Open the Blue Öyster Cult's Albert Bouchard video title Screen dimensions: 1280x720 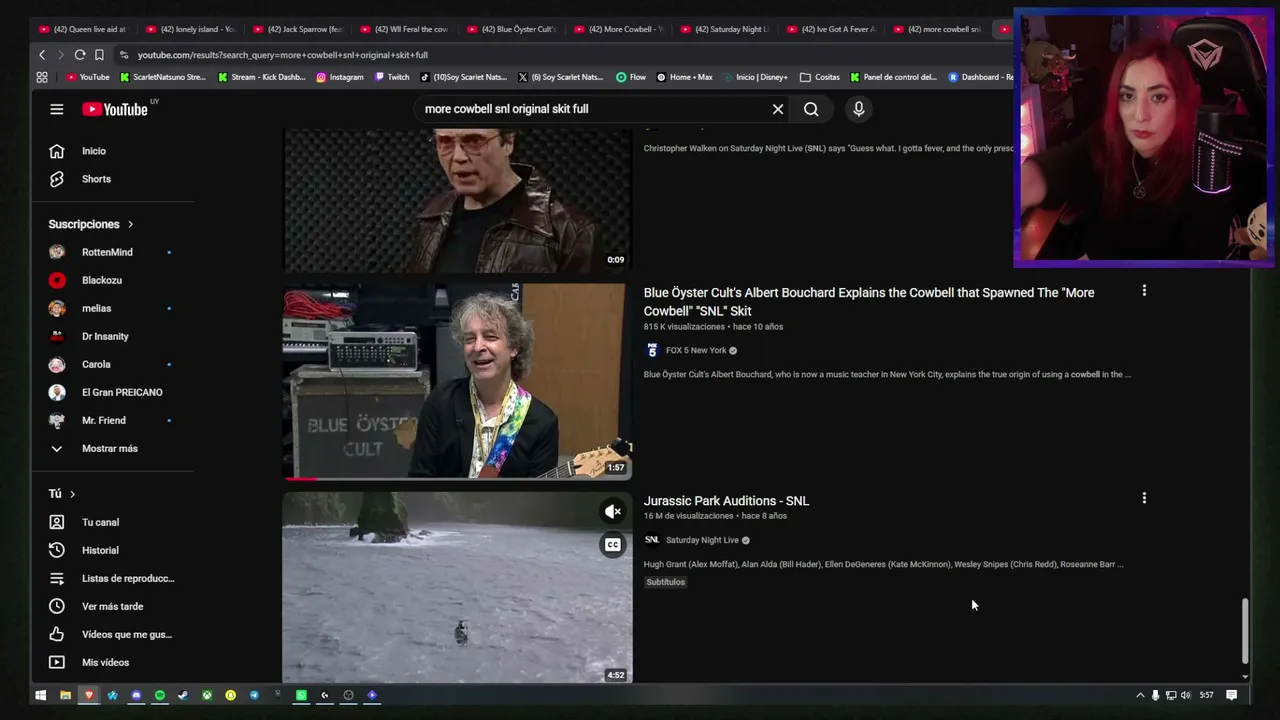point(869,301)
